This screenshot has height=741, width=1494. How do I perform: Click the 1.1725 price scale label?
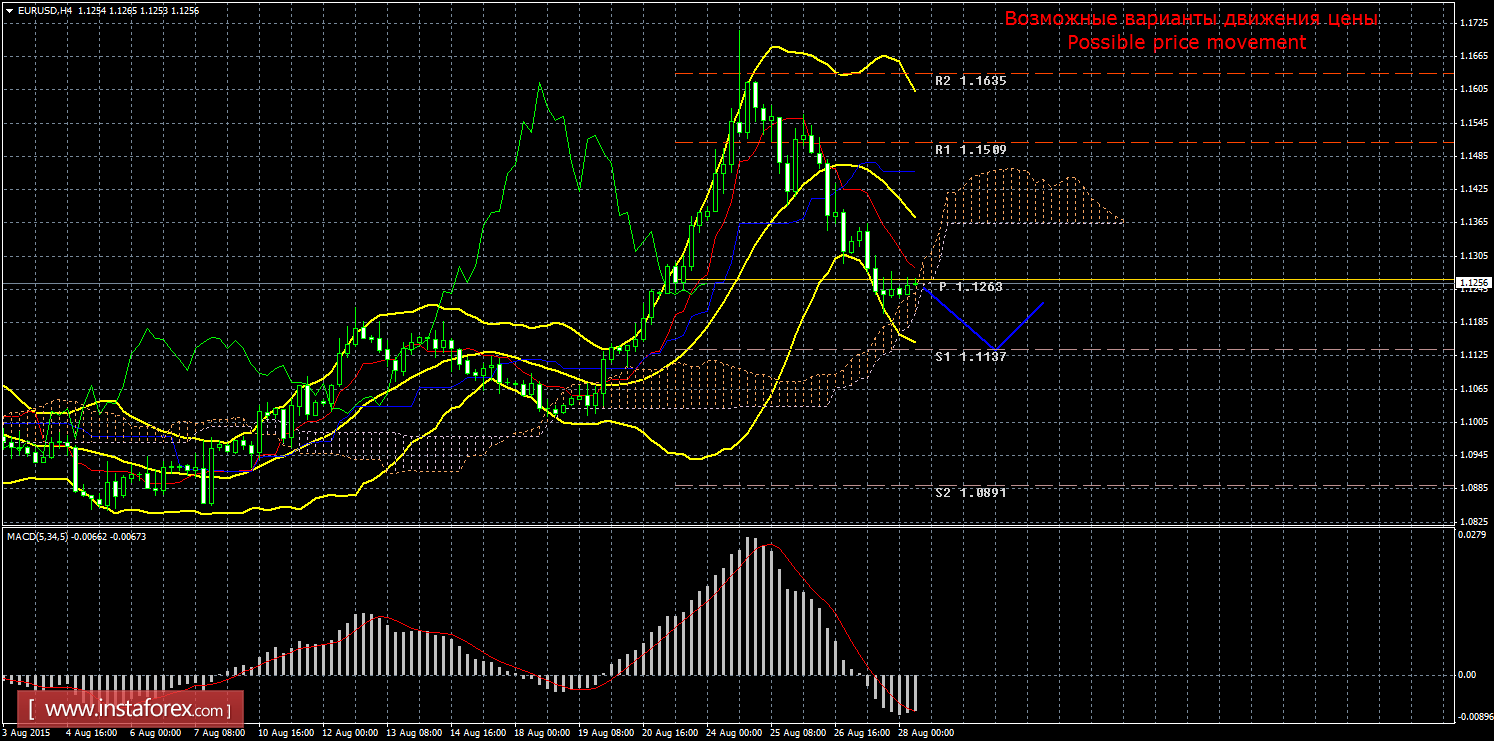pos(1472,22)
